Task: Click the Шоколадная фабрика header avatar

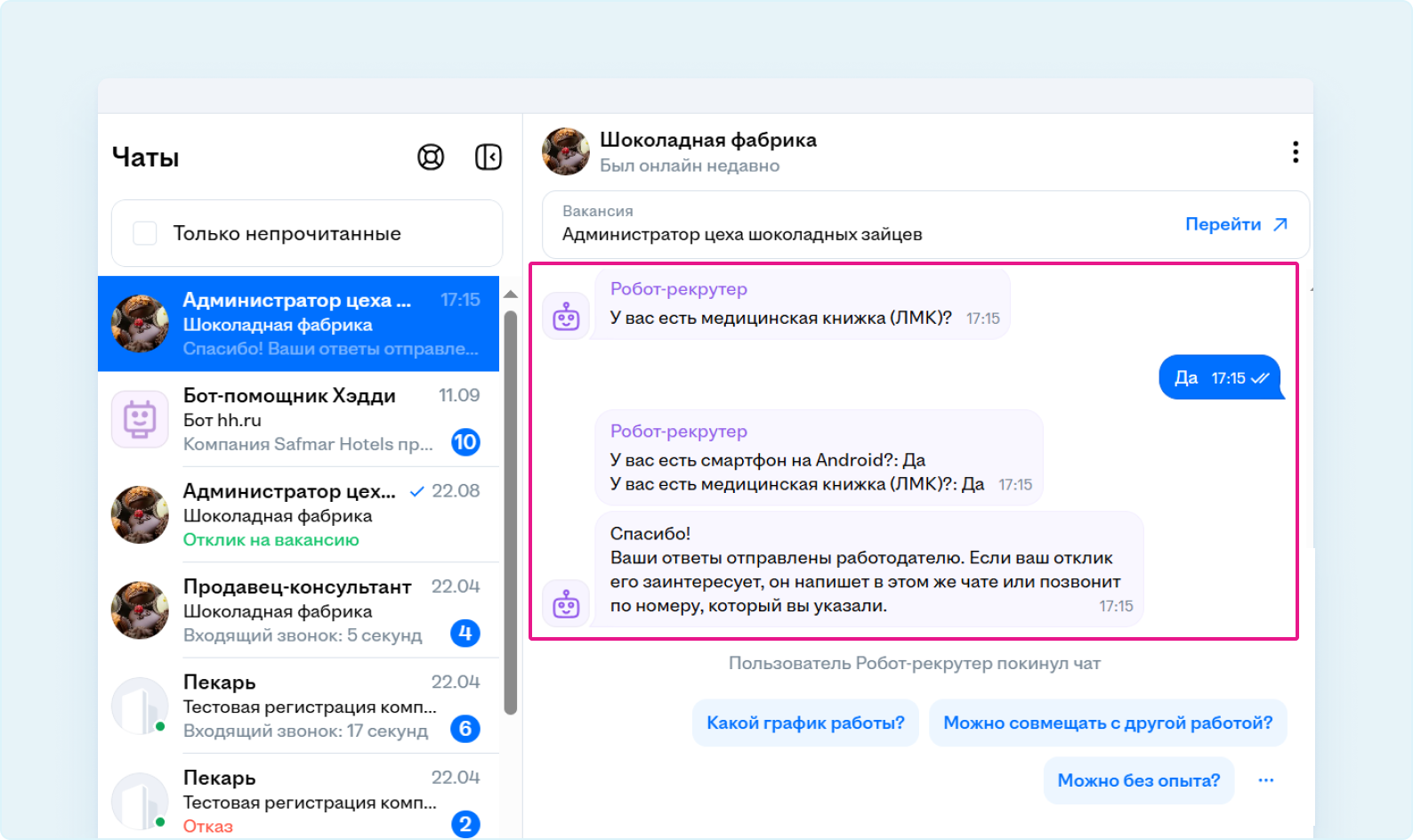Action: (566, 152)
